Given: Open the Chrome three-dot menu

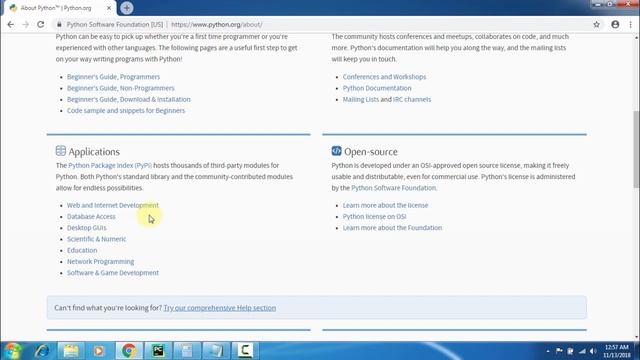Looking at the screenshot, I should click(x=631, y=24).
